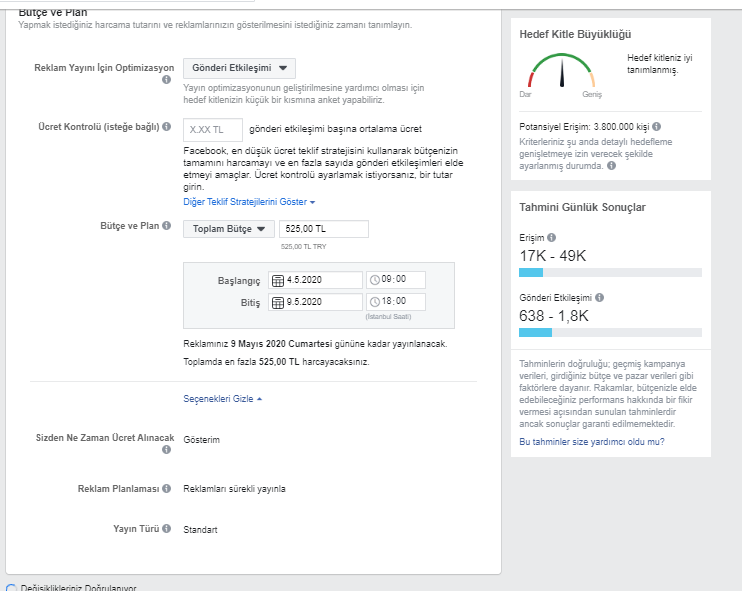Viewport: 742px width, 591px height.
Task: Click Tahmini Günlük Sonuçlar heading
Action: click(582, 207)
